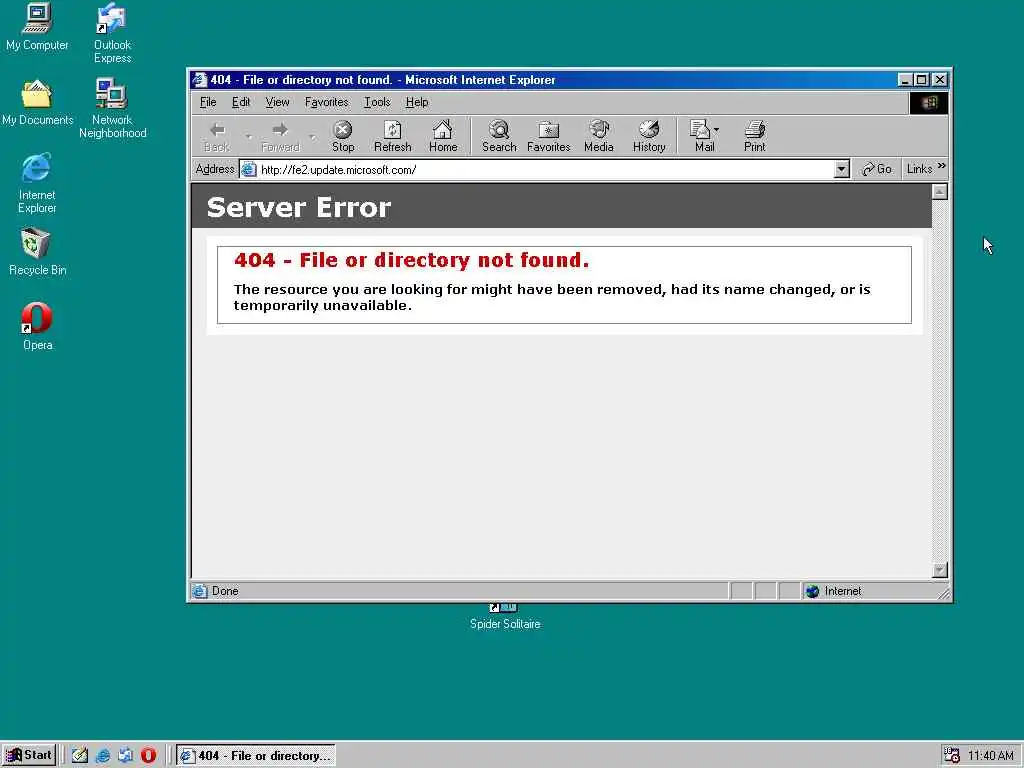The width and height of the screenshot is (1024, 768).
Task: Print the current page
Action: tap(754, 136)
